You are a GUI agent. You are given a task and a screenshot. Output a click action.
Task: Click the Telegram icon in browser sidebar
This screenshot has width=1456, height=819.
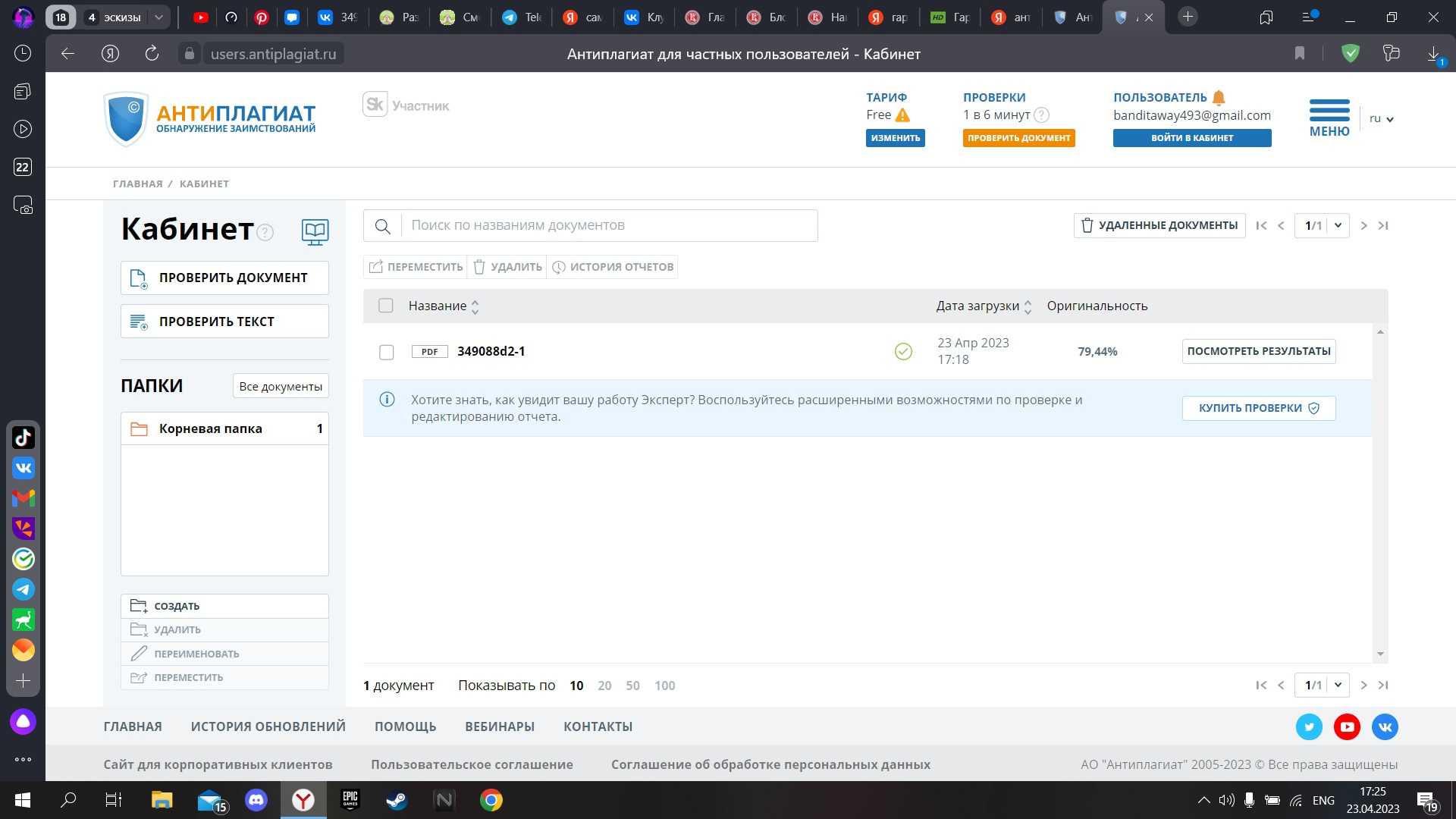tap(23, 589)
